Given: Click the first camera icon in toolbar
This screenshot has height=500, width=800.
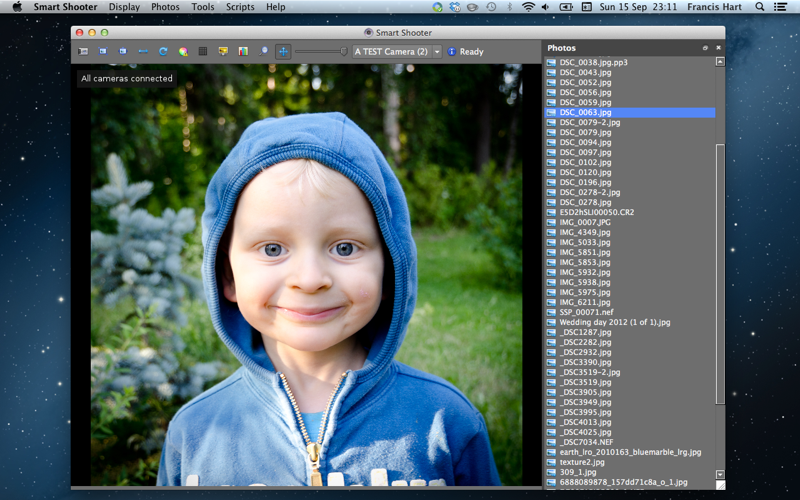Looking at the screenshot, I should tap(83, 51).
